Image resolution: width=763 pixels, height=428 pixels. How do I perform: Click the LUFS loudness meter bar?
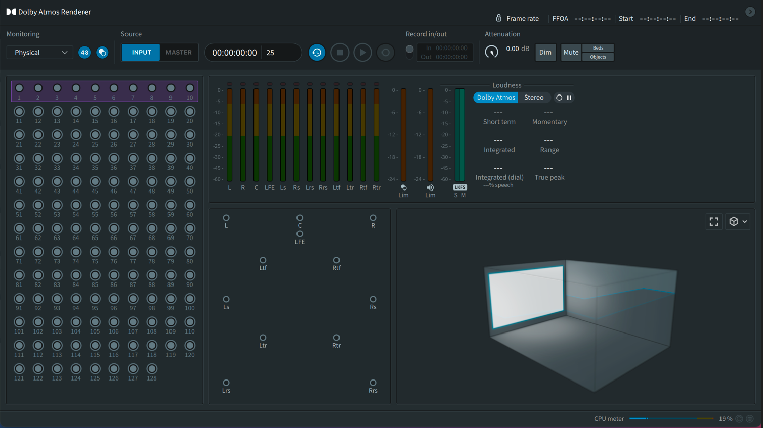459,135
